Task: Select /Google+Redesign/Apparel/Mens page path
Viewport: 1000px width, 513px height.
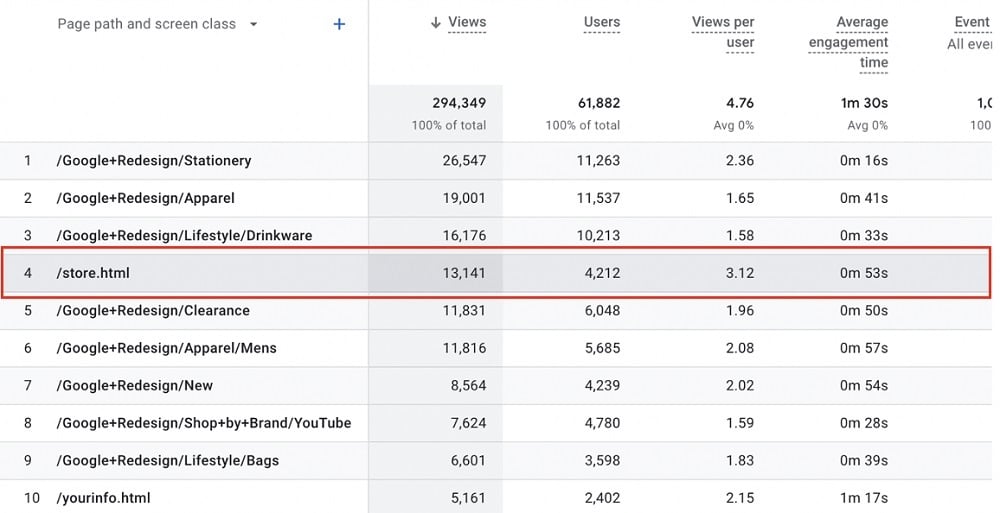Action: (166, 348)
